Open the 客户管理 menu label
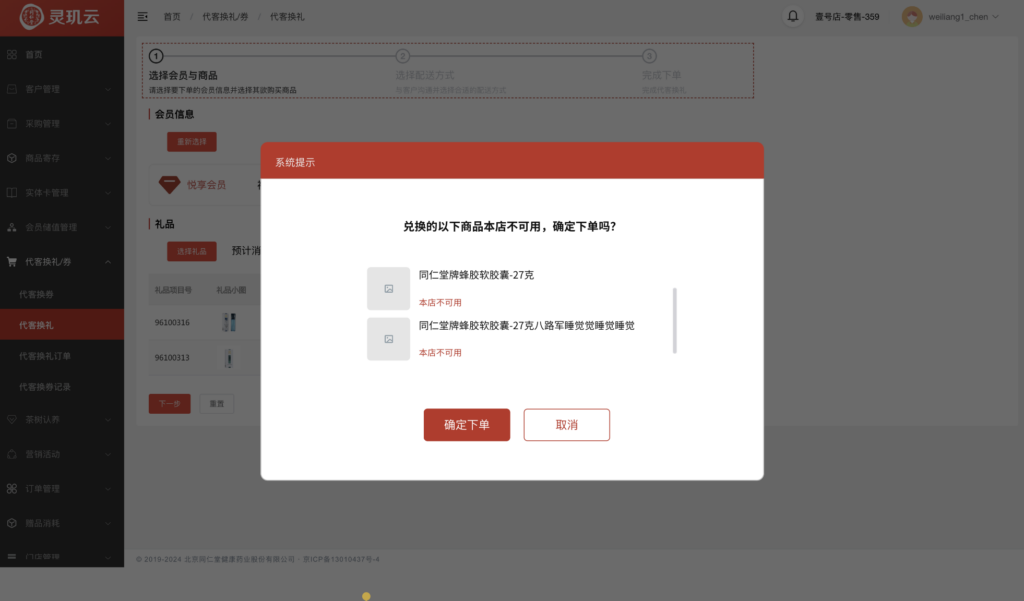 click(42, 89)
